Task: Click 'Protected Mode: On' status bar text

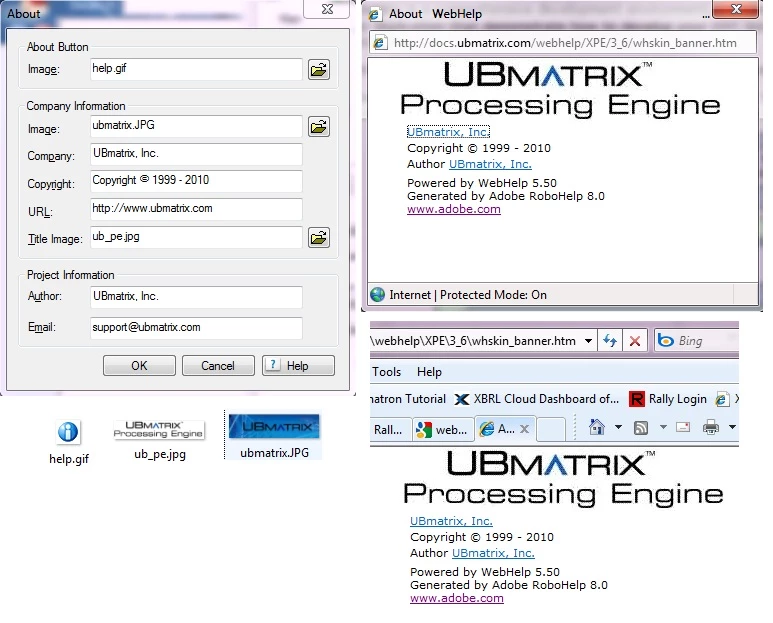Action: point(493,295)
